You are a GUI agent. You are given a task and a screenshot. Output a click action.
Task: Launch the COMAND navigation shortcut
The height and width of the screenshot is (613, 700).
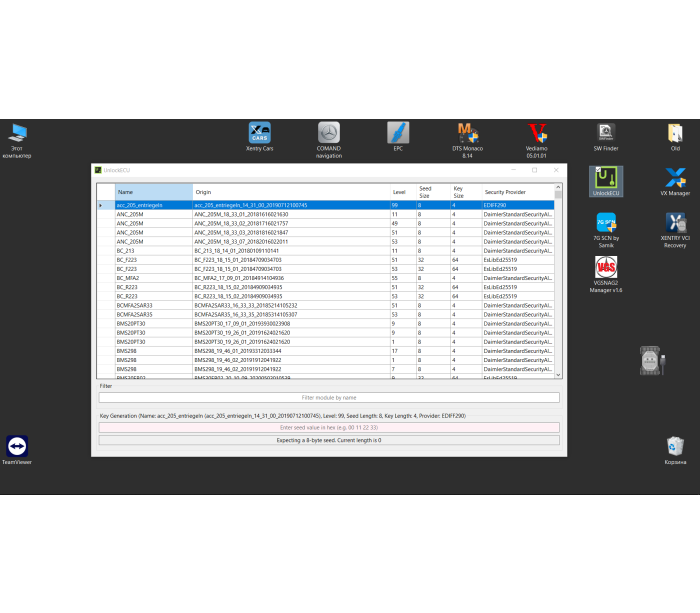pos(328,133)
